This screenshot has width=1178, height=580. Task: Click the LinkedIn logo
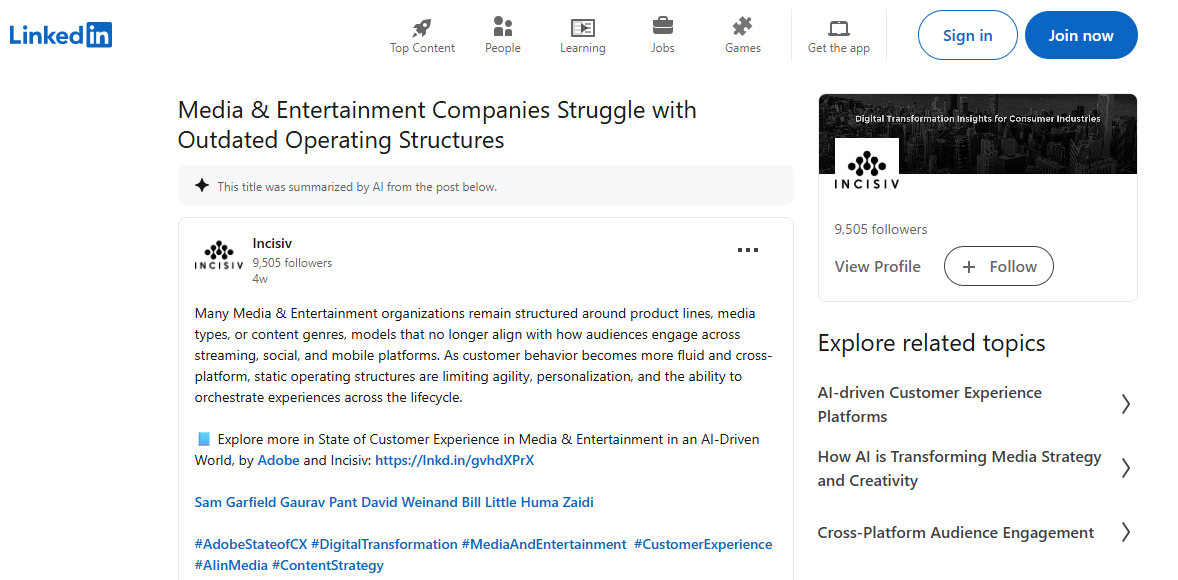point(60,33)
